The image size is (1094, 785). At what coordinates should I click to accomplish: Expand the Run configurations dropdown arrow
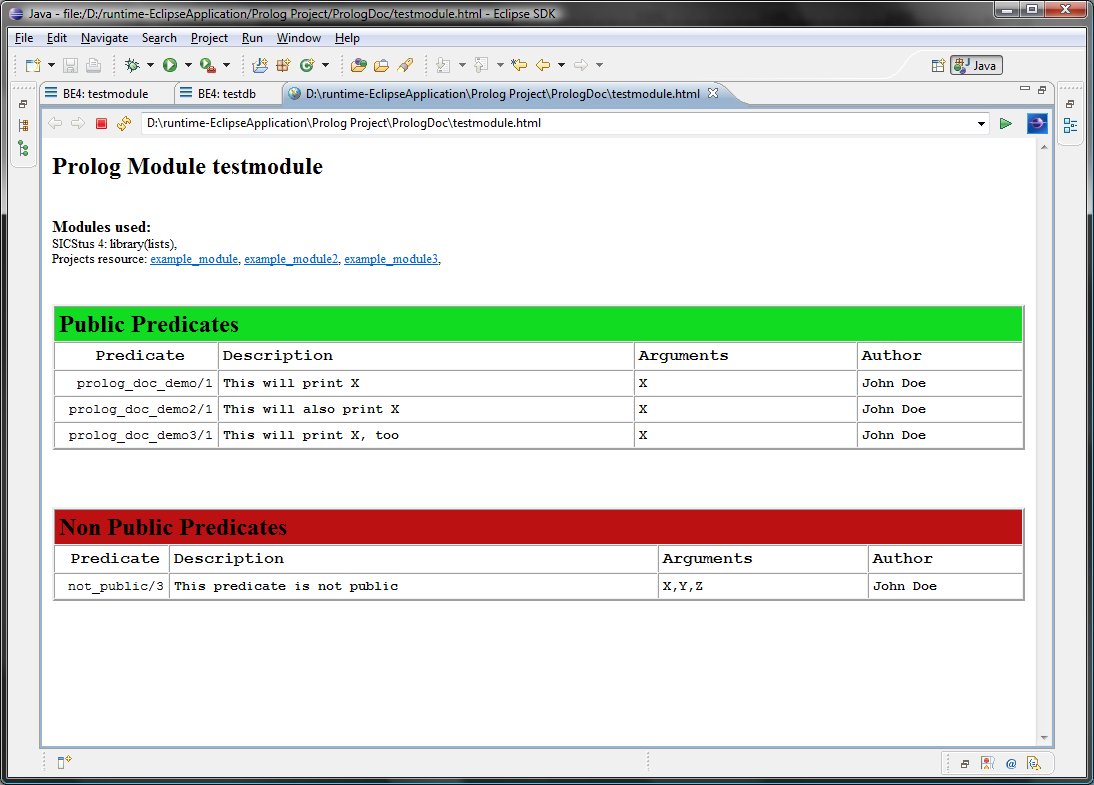coord(188,65)
